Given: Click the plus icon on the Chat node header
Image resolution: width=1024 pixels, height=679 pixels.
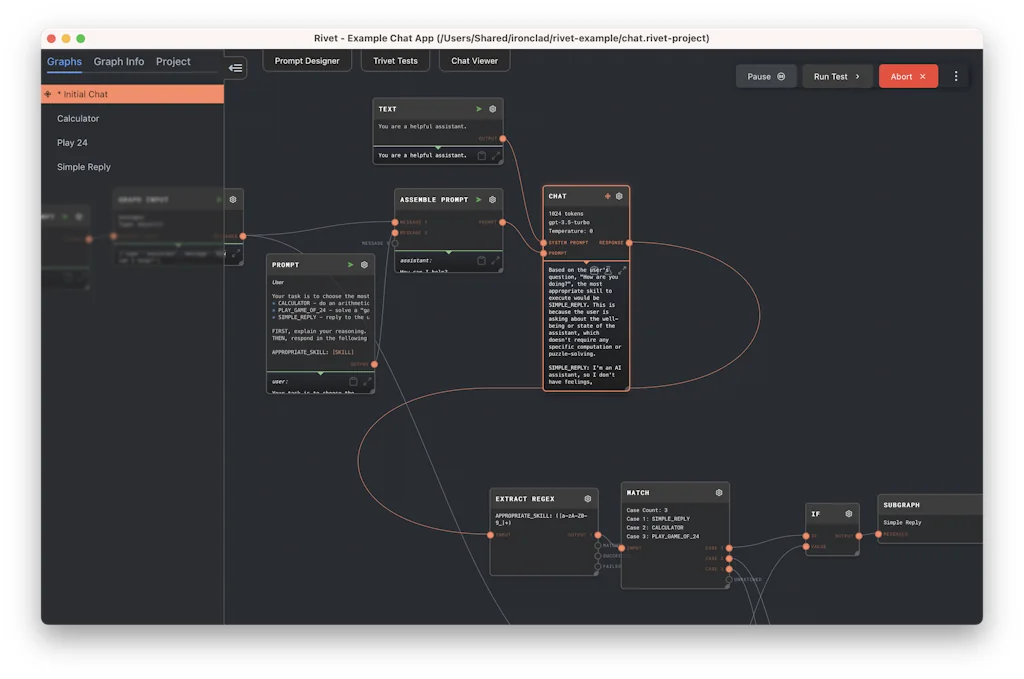Looking at the screenshot, I should click(x=607, y=196).
